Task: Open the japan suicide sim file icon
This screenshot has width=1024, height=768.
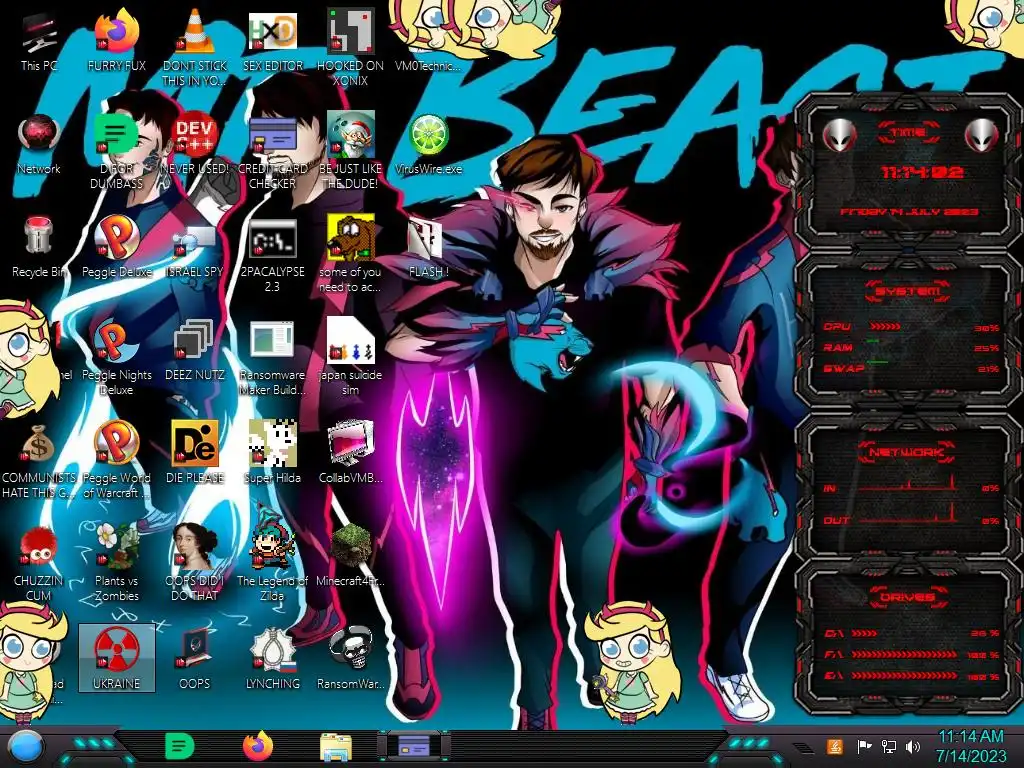Action: coord(351,358)
